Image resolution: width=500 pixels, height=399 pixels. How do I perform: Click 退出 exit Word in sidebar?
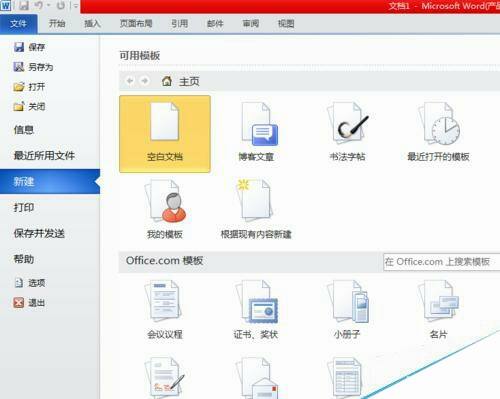29,303
